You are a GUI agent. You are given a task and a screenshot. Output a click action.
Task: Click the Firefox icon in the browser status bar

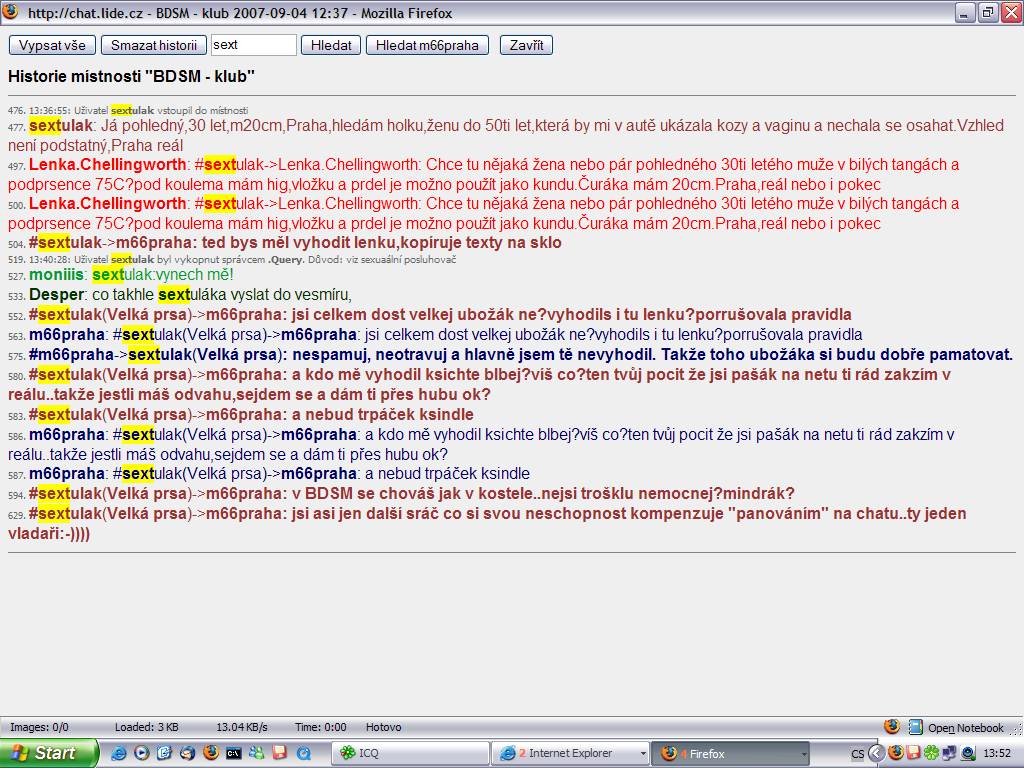point(892,726)
